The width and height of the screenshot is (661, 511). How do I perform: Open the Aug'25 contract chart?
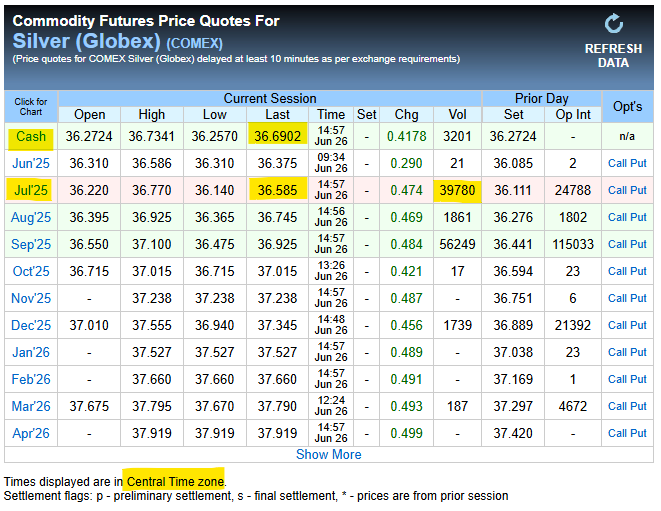point(31,217)
